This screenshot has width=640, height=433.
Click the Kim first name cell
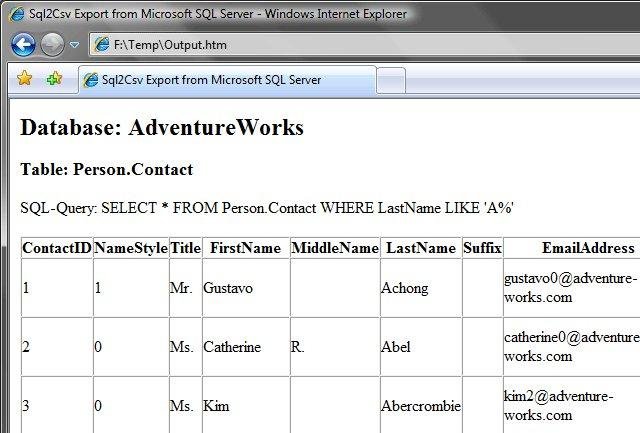(246, 406)
